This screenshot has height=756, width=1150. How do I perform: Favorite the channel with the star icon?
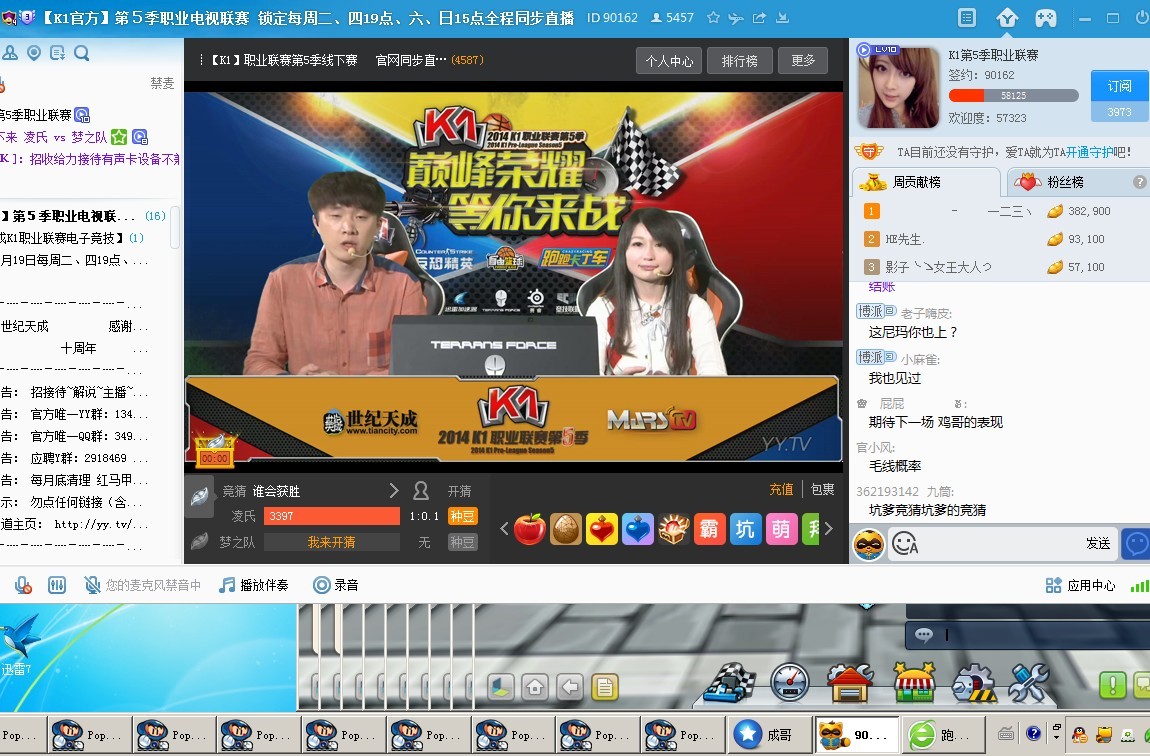pos(713,18)
